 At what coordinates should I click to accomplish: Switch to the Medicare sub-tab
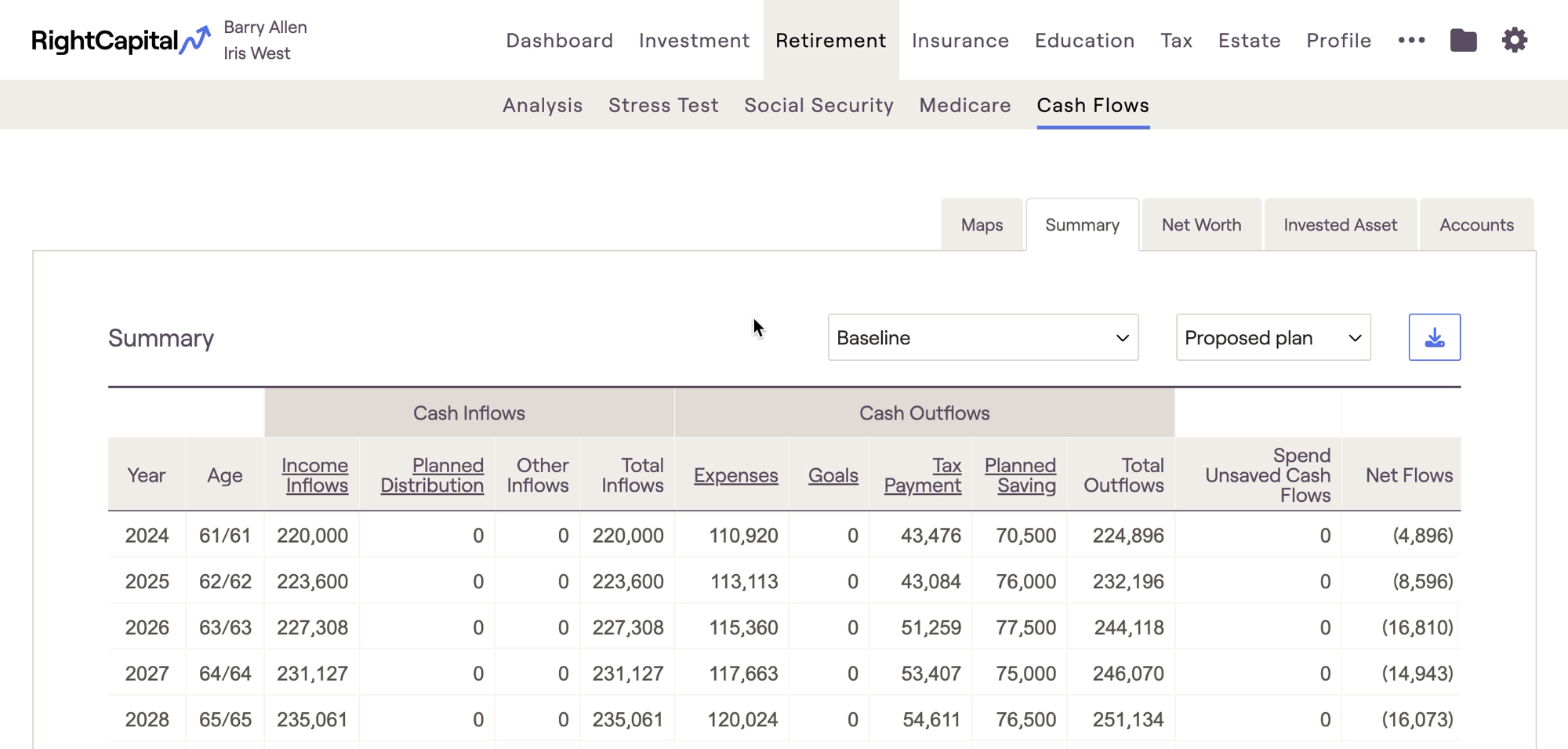click(965, 105)
